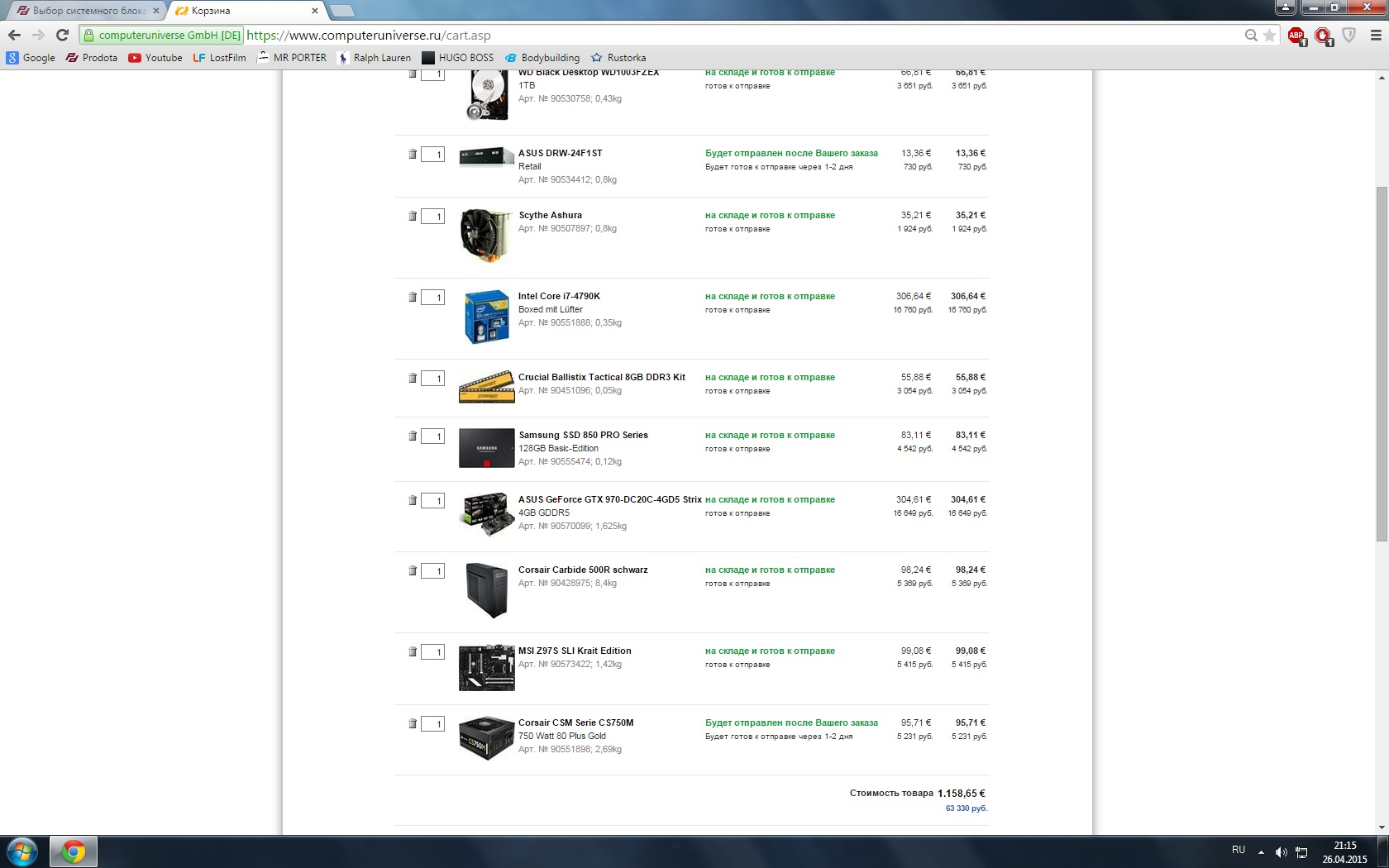1389x868 pixels.
Task: Click Scythe Ashura cooler thumbnail
Action: [486, 236]
